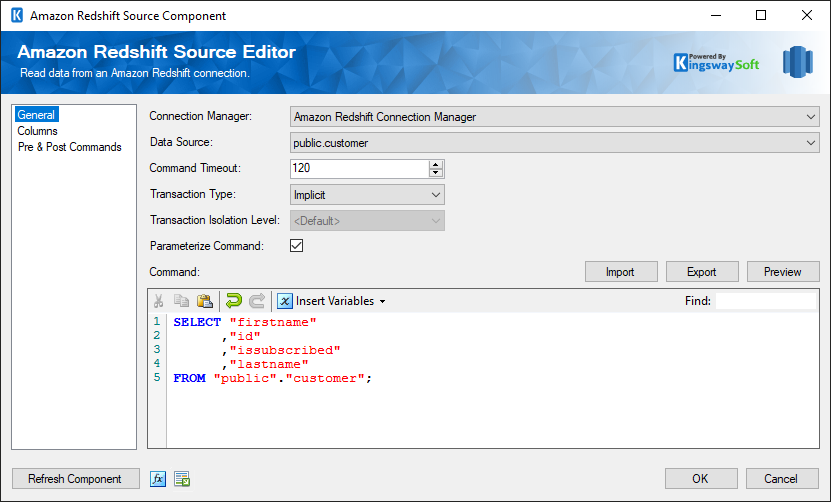
Task: Click the FROM keyword on line 5
Action: click(189, 378)
